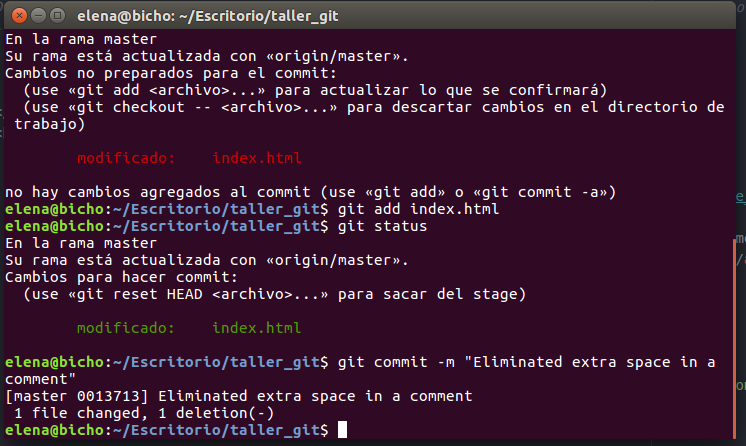
Task: Close the terminal window
Action: (19, 16)
